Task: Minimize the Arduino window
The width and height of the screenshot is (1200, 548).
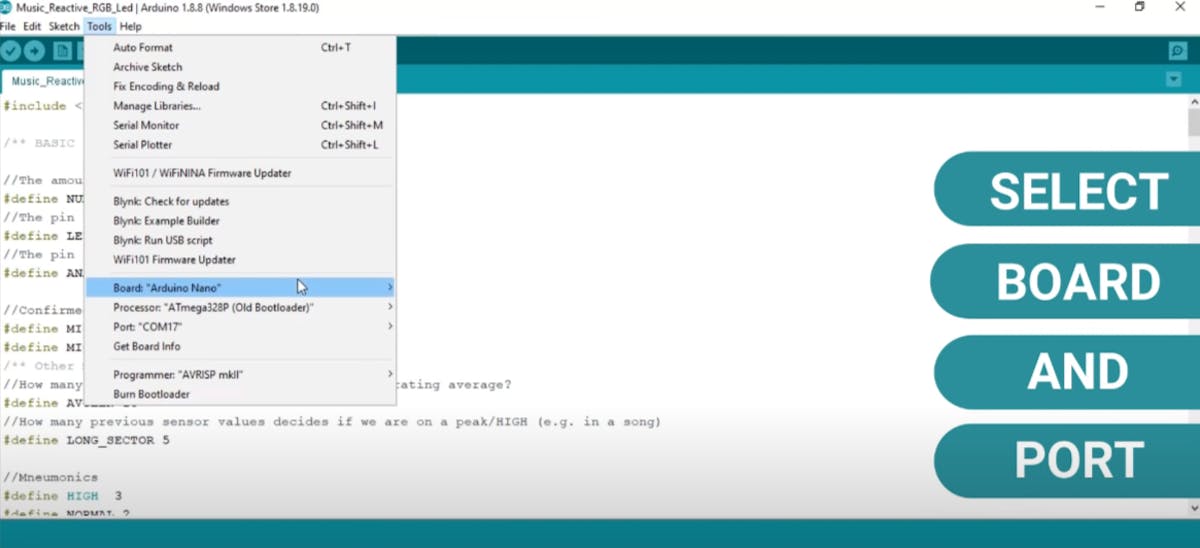Action: tap(1100, 7)
